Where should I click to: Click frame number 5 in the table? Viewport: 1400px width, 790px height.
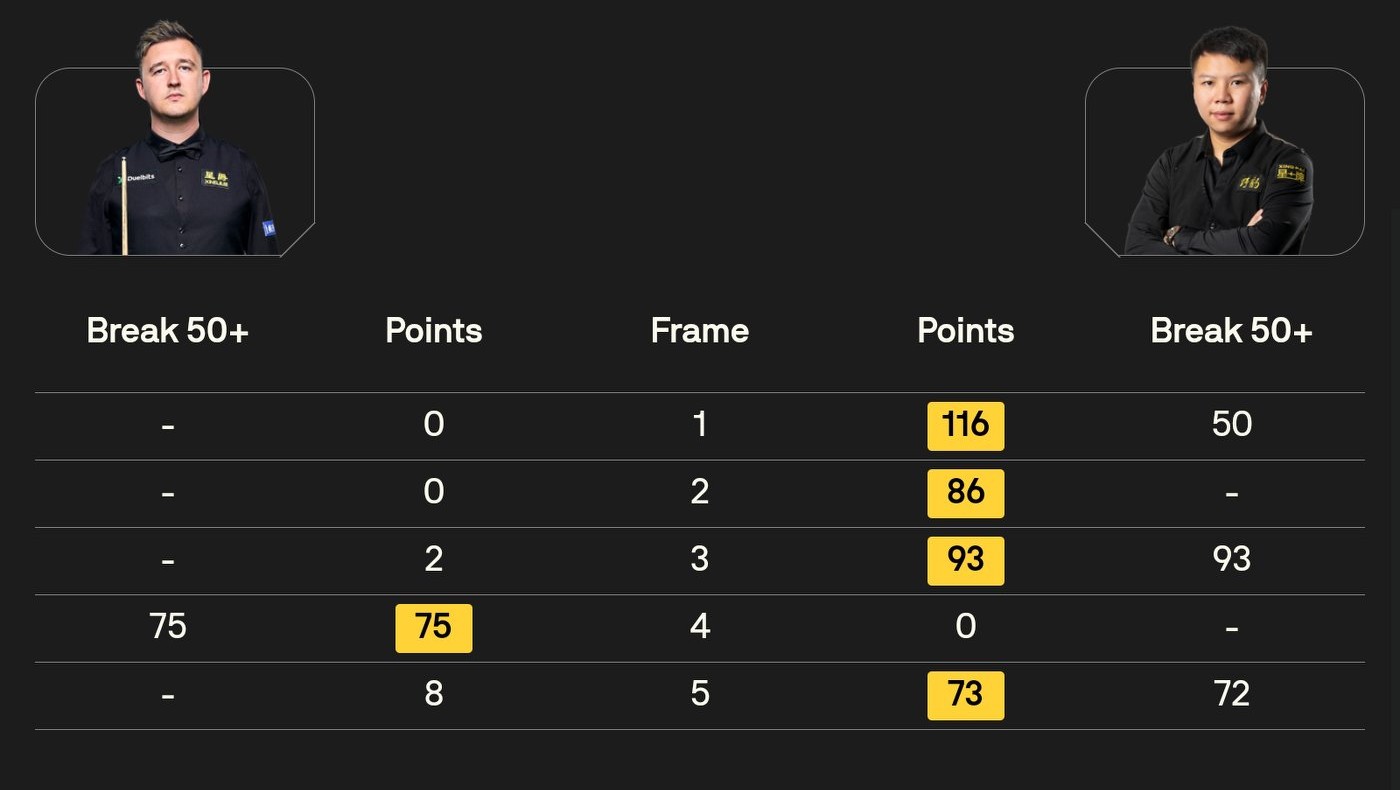pos(699,694)
